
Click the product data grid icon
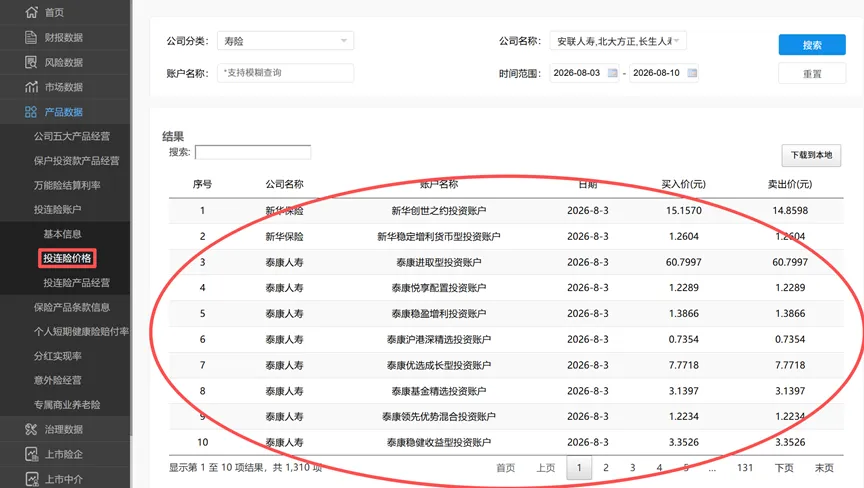click(x=31, y=112)
